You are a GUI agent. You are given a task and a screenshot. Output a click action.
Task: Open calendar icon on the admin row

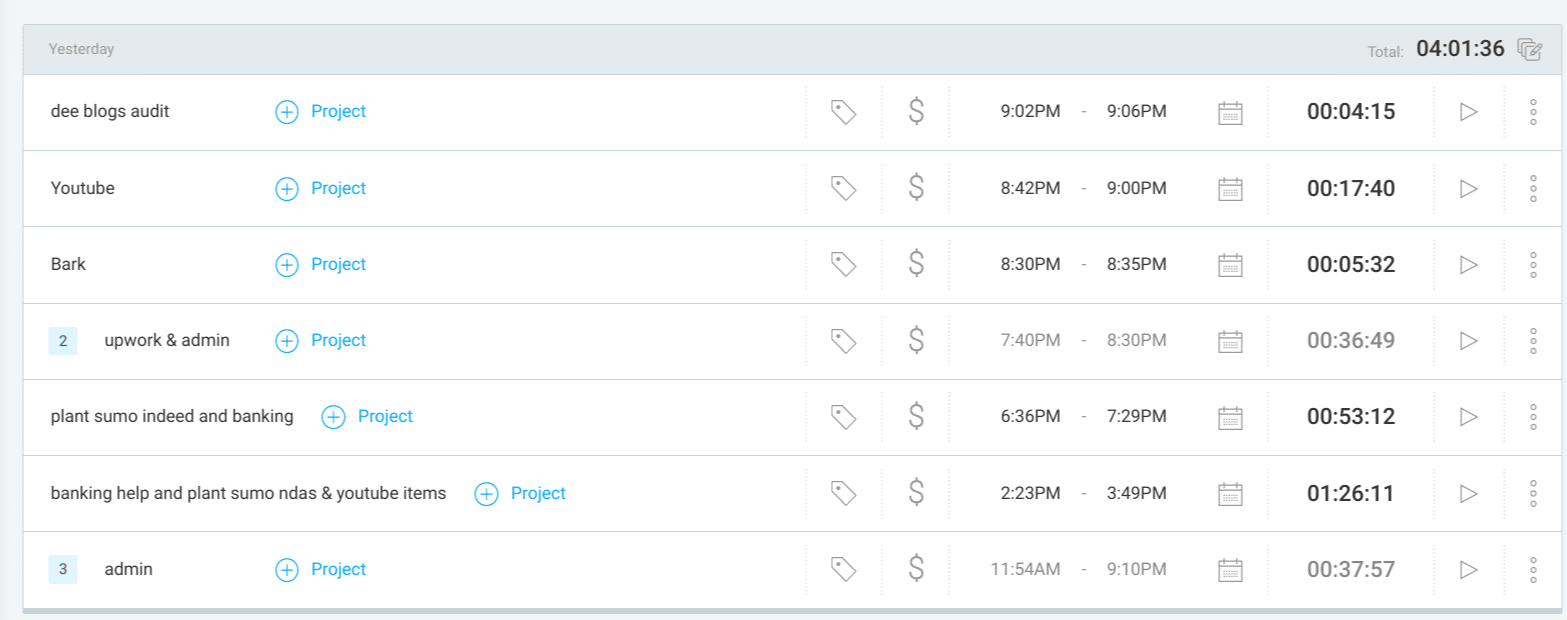[x=1230, y=570]
